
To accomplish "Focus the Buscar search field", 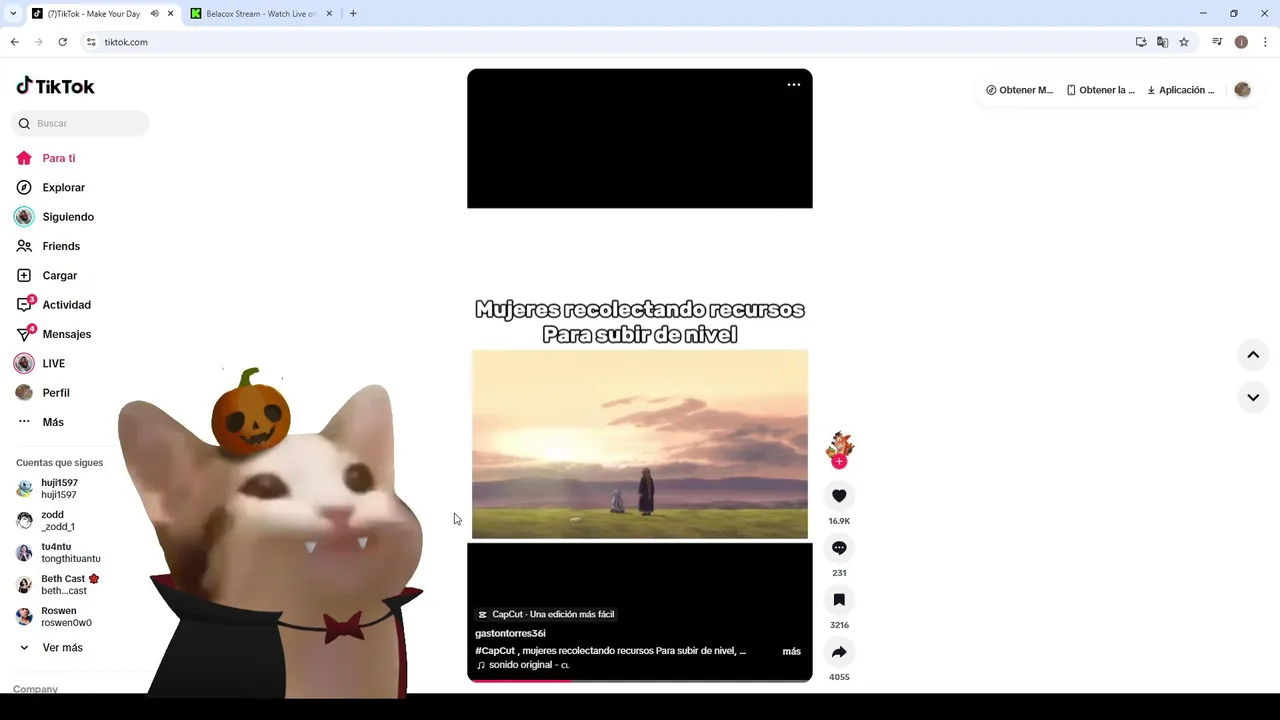I will click(x=80, y=123).
